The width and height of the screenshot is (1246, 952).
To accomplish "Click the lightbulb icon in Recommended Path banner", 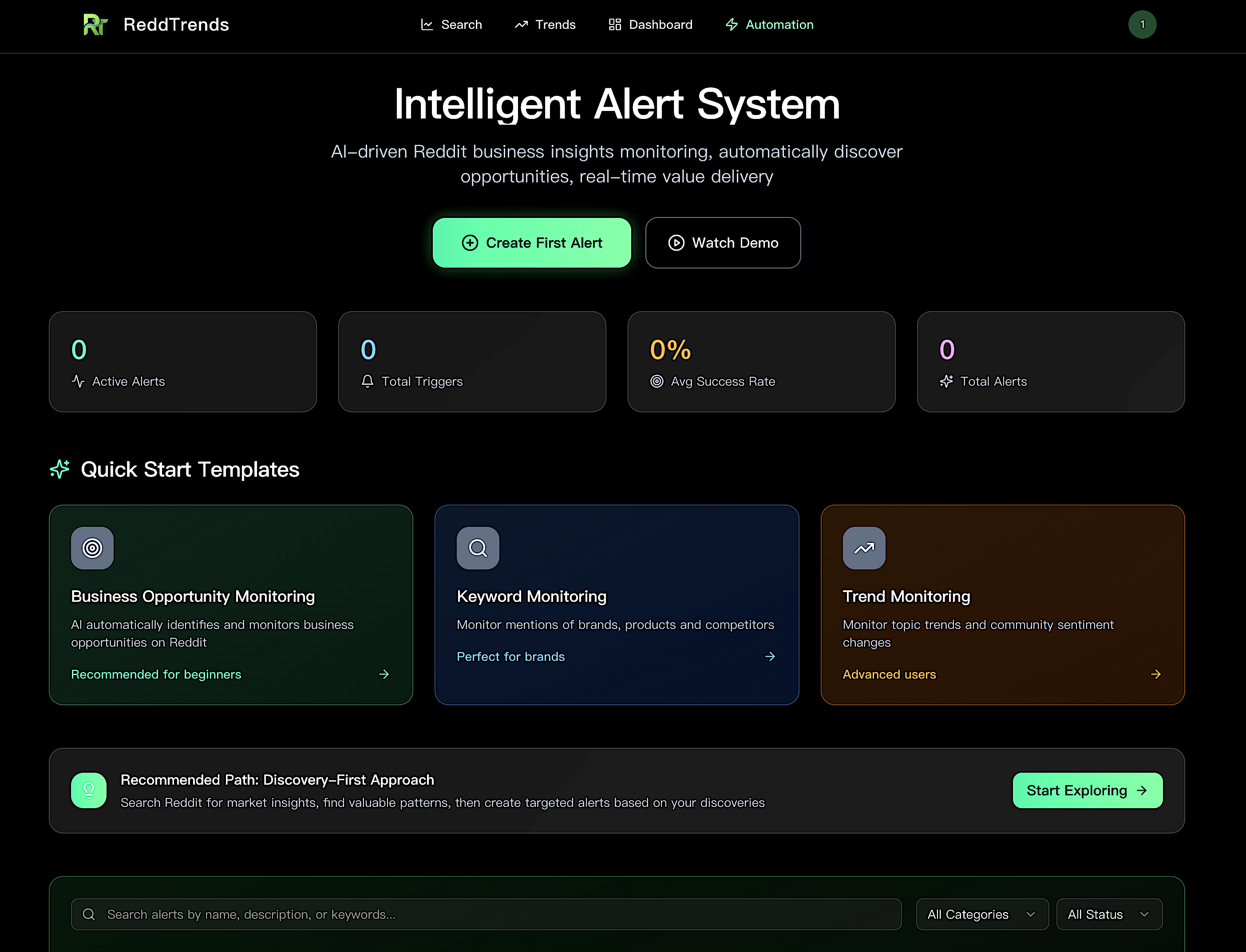I will click(89, 790).
